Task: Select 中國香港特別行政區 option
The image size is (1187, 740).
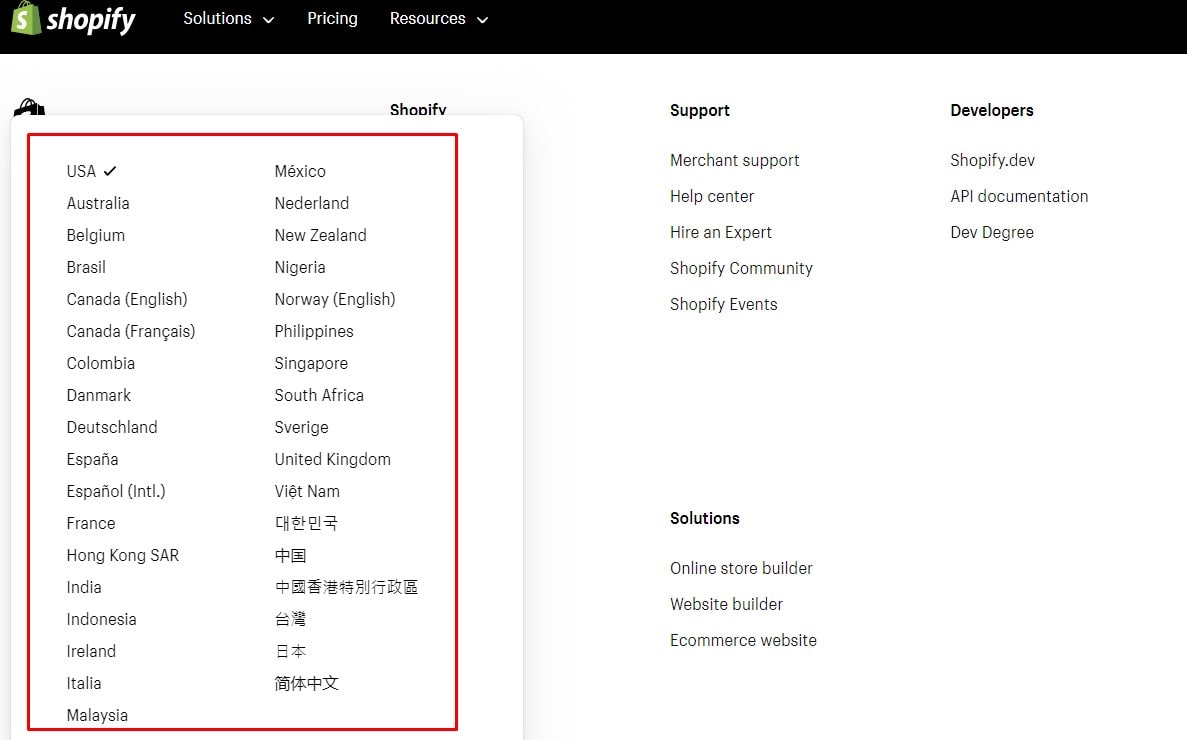Action: pos(346,587)
